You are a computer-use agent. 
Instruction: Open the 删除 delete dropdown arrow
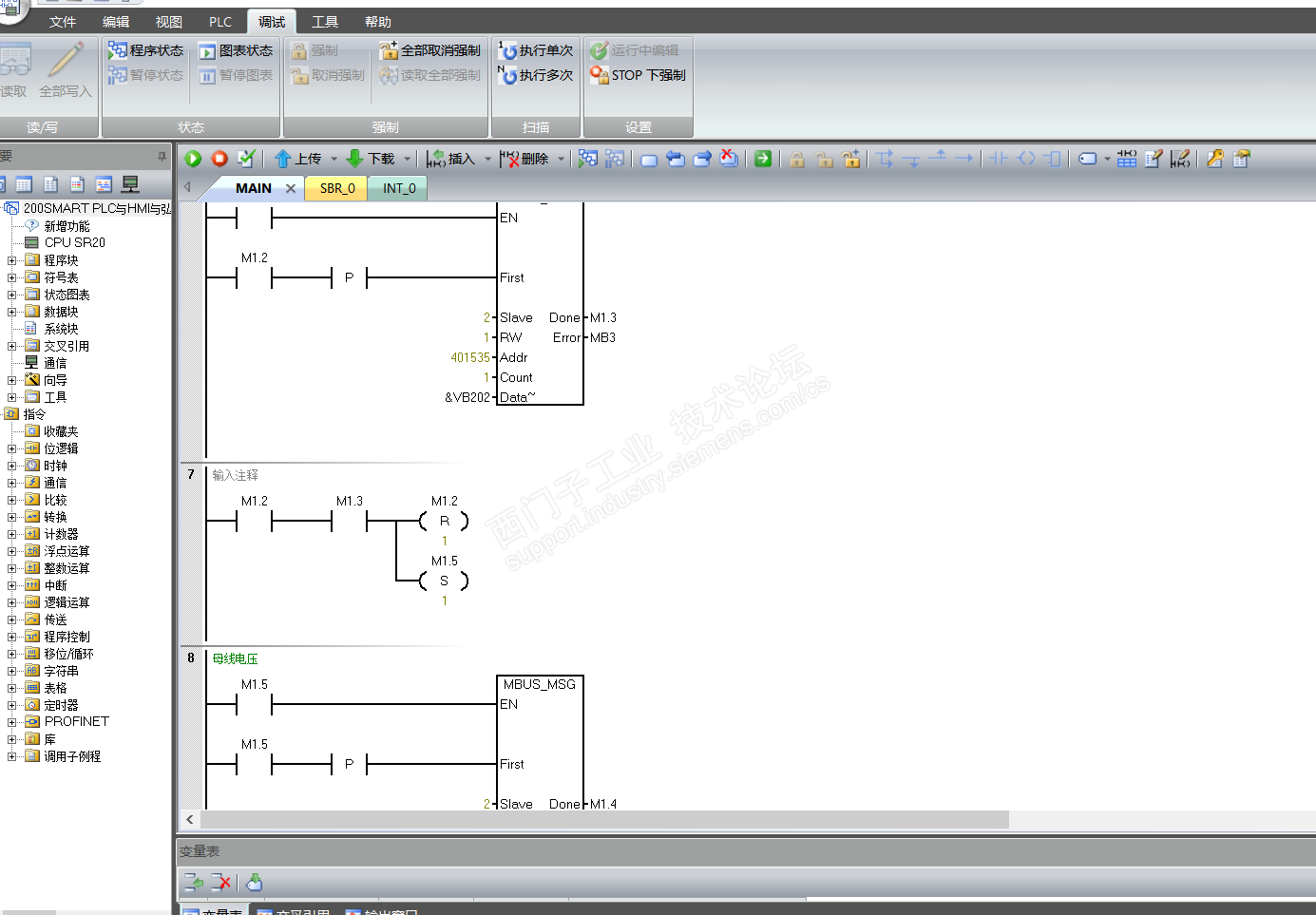(x=562, y=160)
